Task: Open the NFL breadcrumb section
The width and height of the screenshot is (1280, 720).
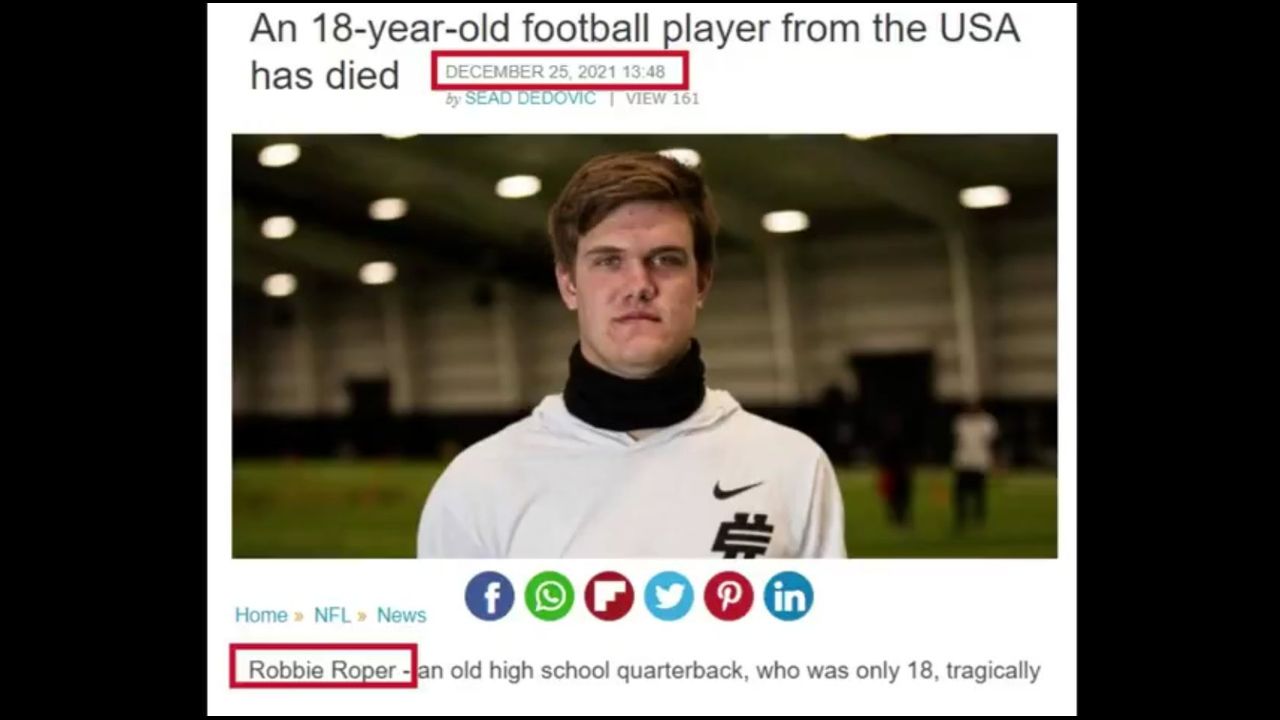Action: click(x=332, y=615)
